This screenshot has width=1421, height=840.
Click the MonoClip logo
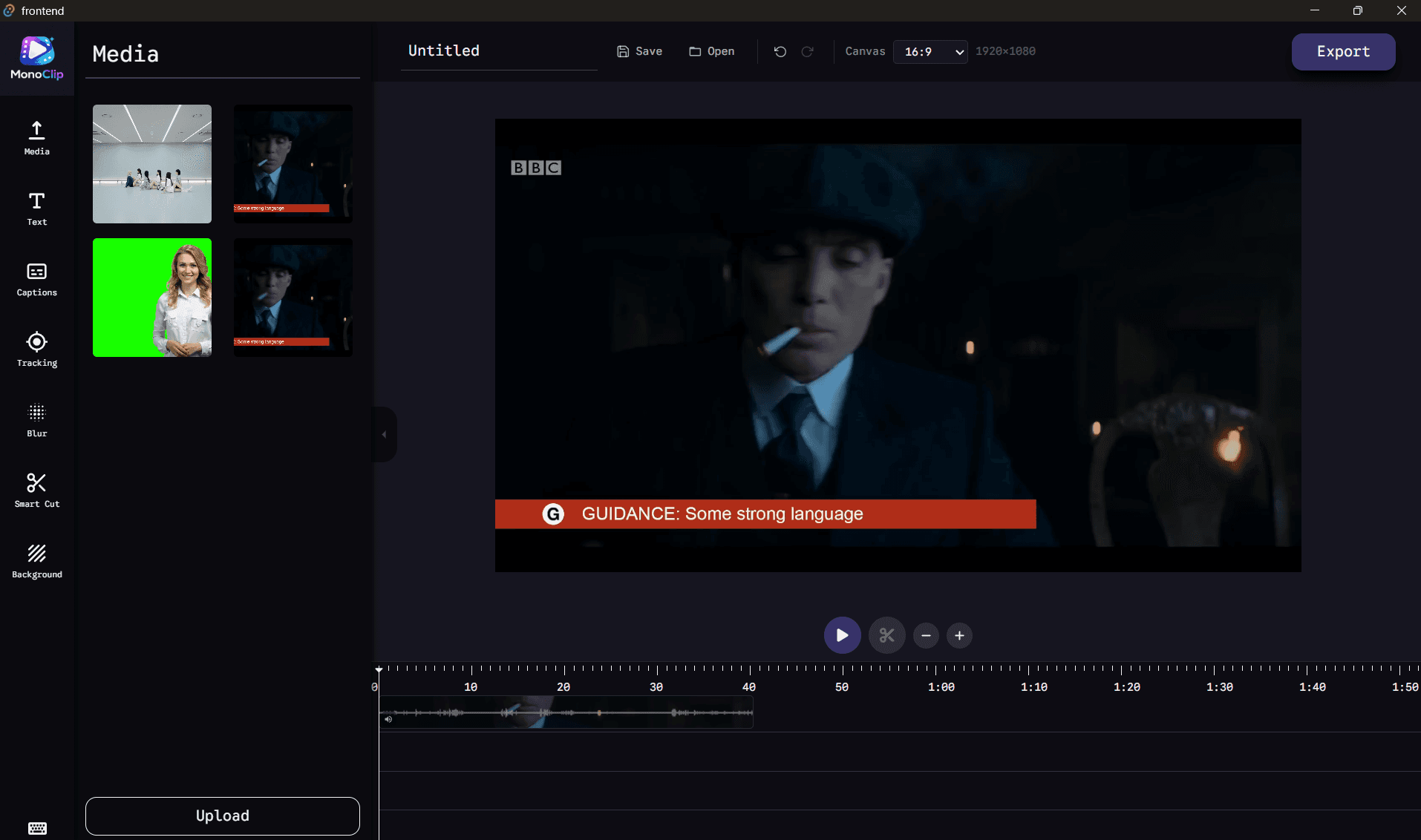[36, 58]
